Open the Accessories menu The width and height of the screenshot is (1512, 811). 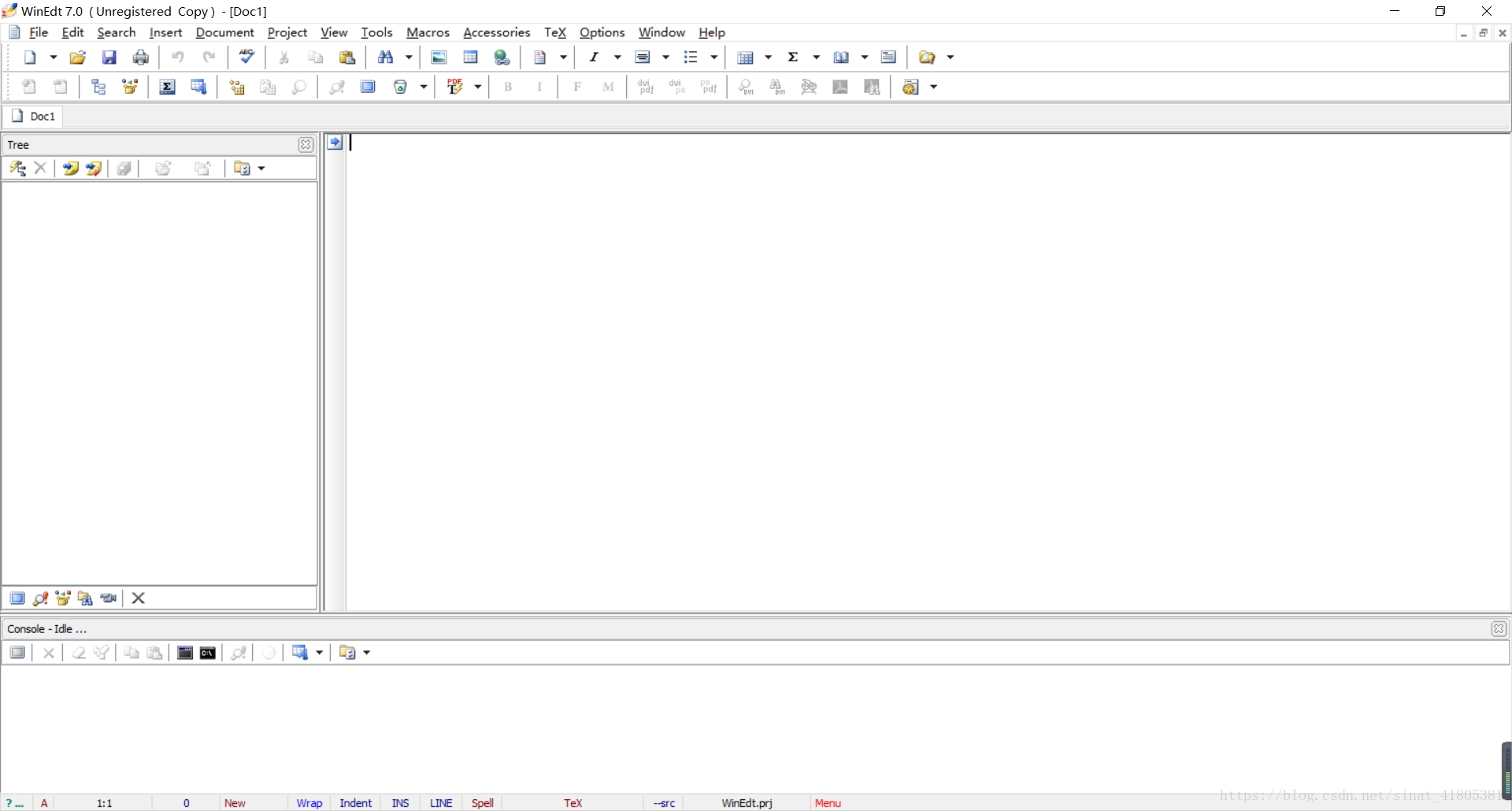(x=497, y=32)
